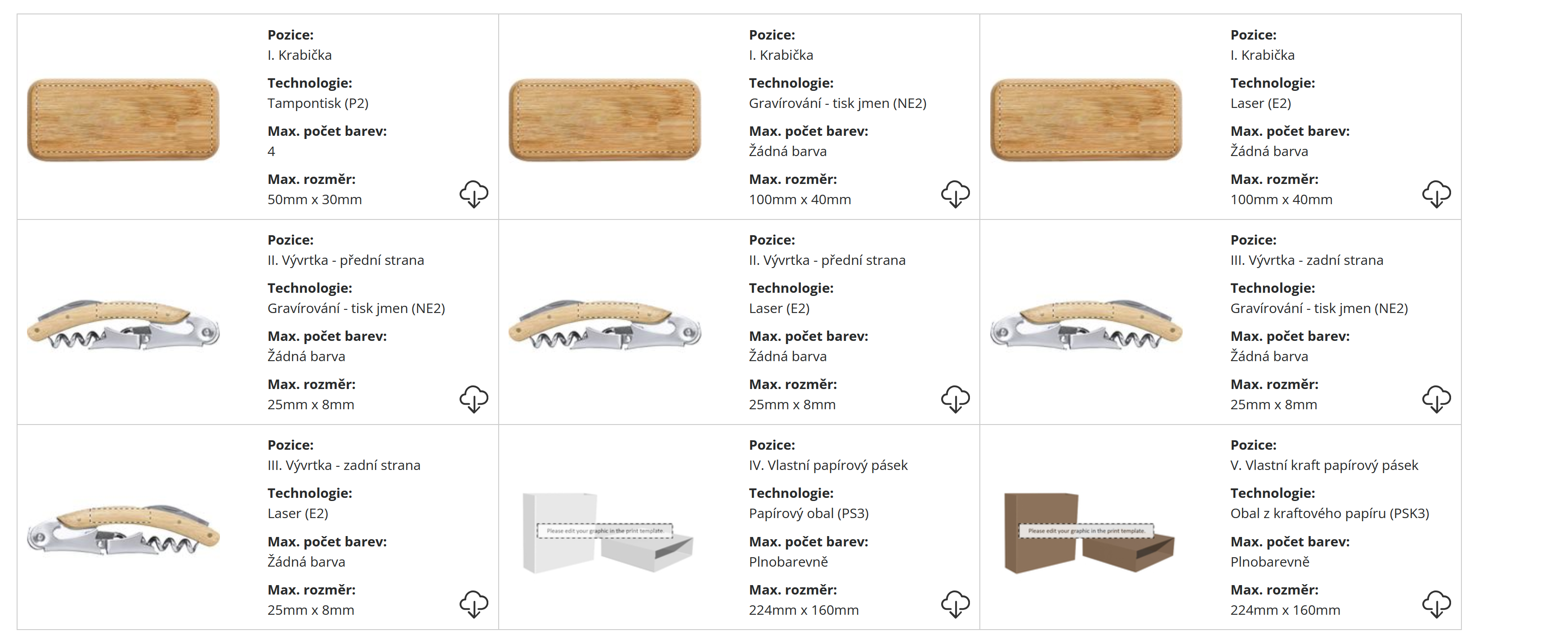Click the 'IV. Vlastní papírový pásek' position text
This screenshot has height=644, width=1568.
coord(828,465)
